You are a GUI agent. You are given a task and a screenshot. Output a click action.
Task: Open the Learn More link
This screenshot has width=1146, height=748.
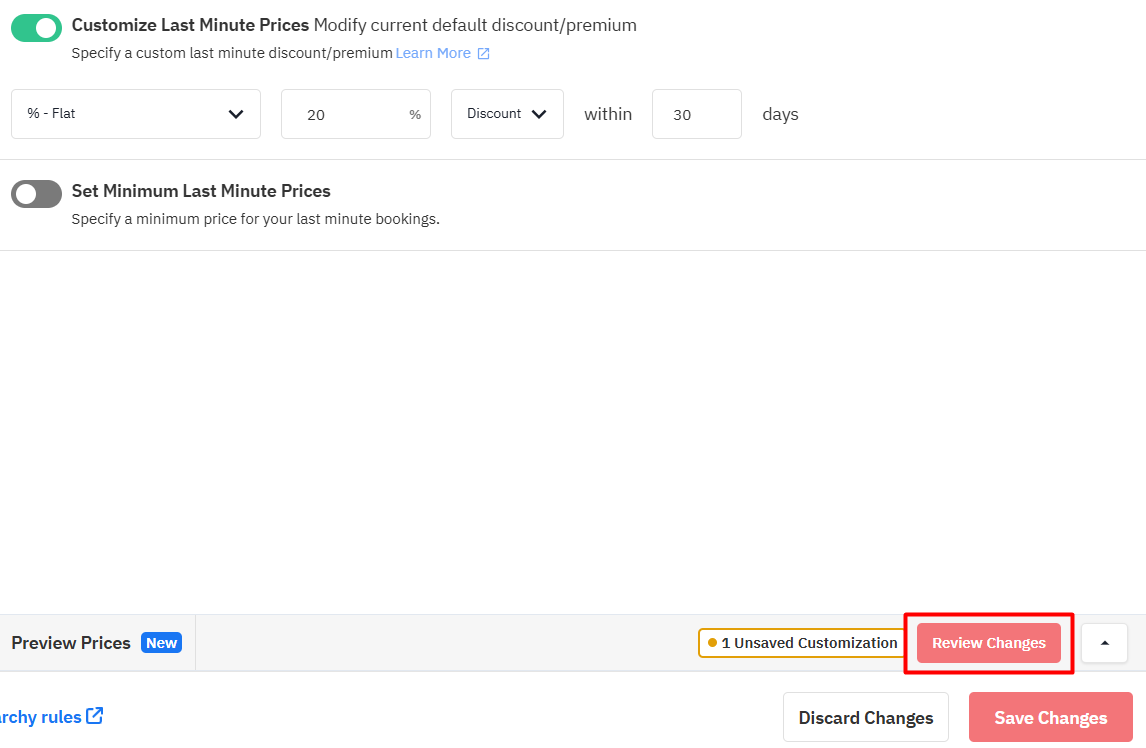433,53
